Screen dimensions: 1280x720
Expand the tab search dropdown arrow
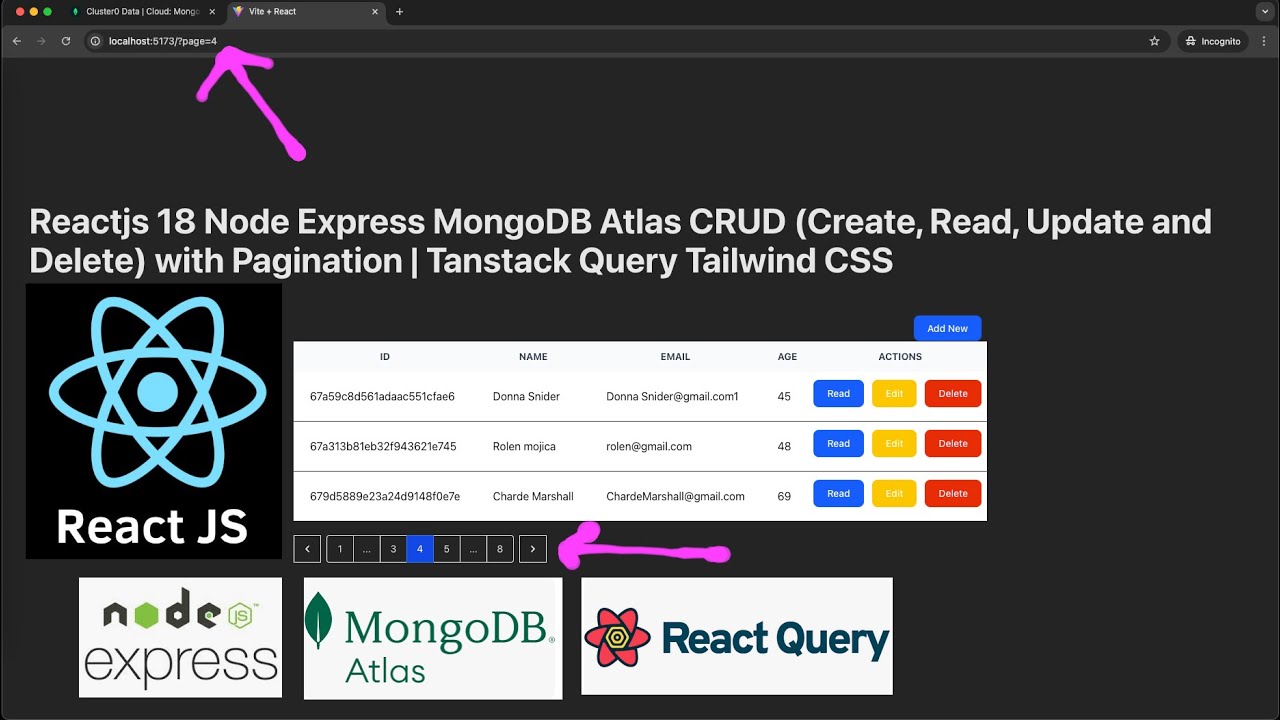[x=1264, y=12]
